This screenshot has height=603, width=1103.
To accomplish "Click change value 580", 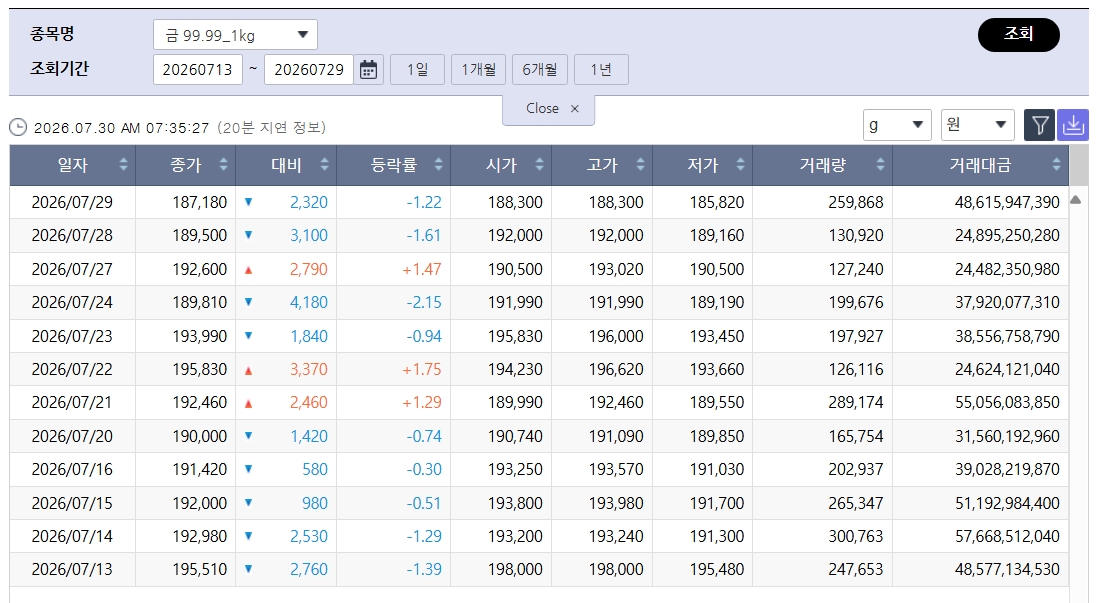I will pos(315,469).
